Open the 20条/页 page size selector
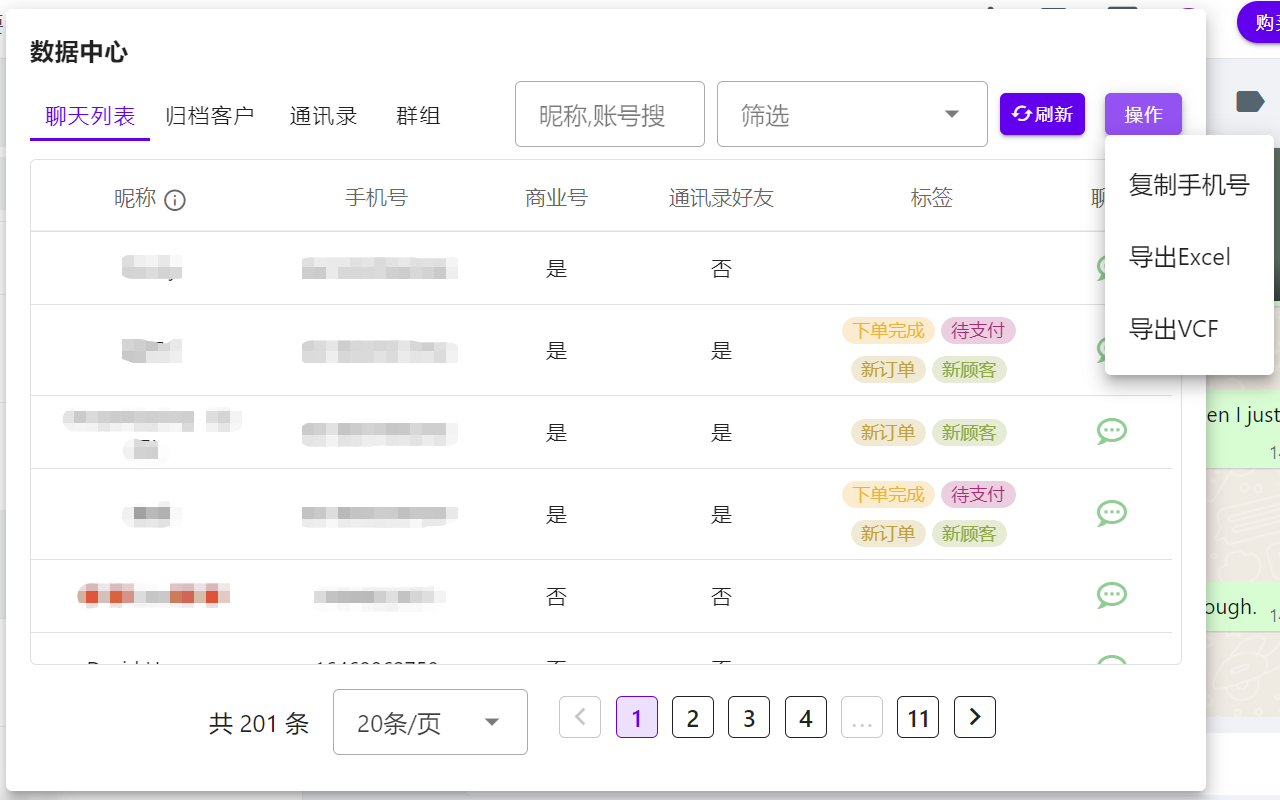 click(430, 721)
